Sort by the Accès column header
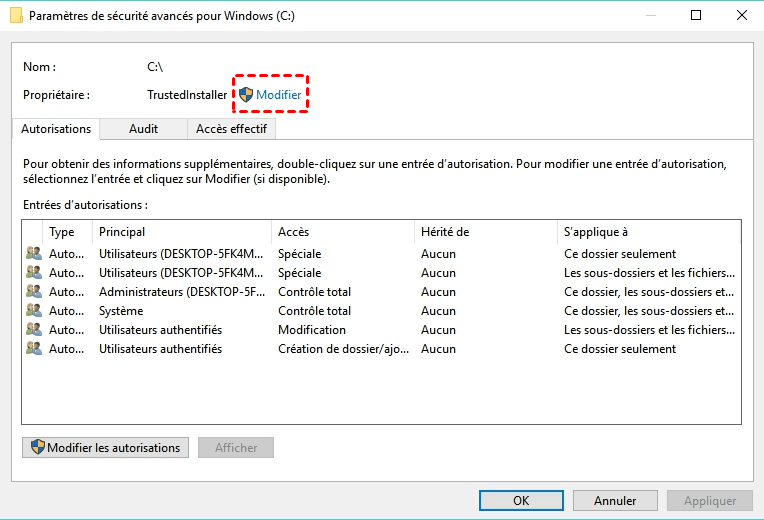The height and width of the screenshot is (520, 764). [343, 232]
